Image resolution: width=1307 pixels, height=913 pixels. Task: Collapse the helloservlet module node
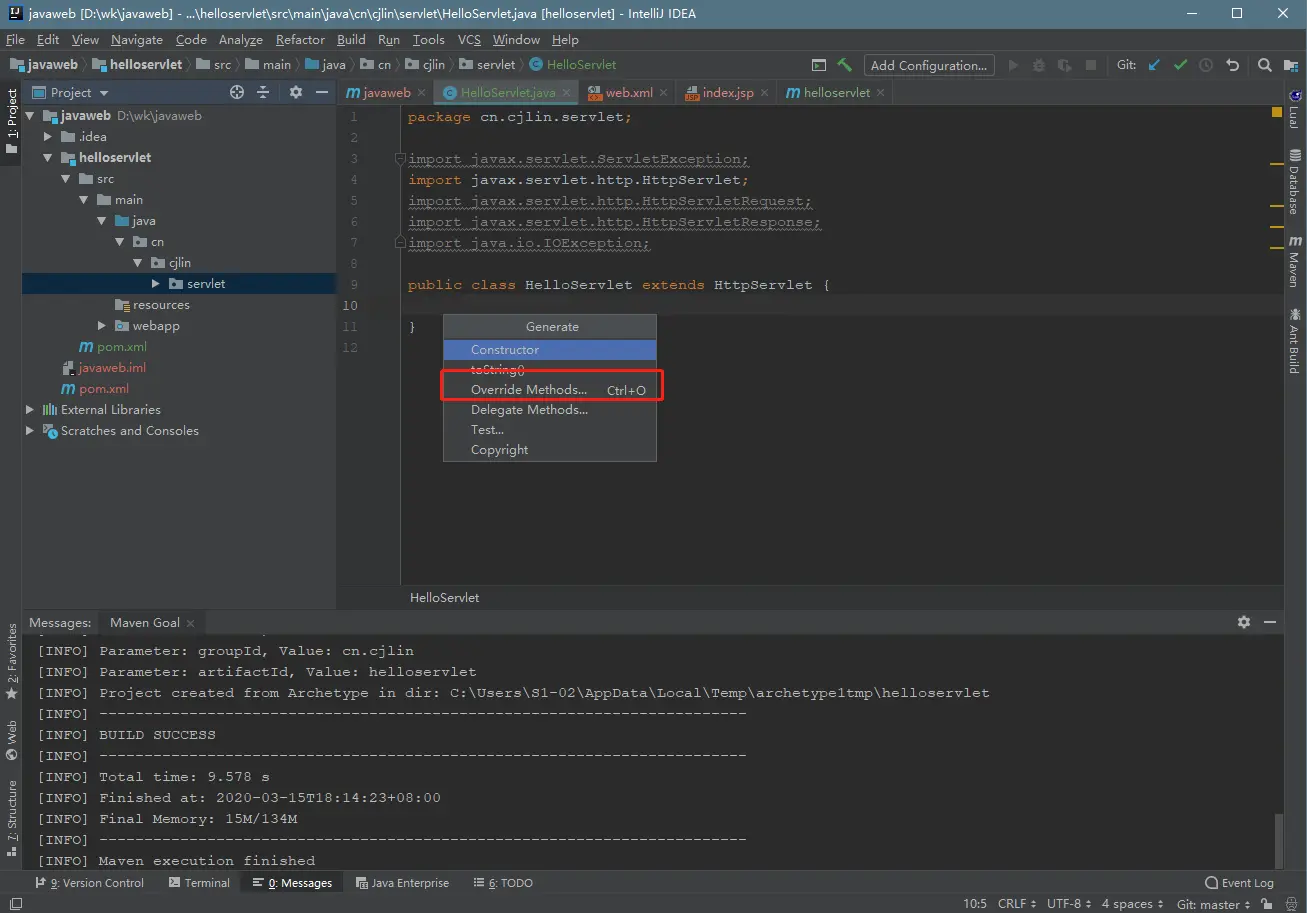pyautogui.click(x=48, y=158)
